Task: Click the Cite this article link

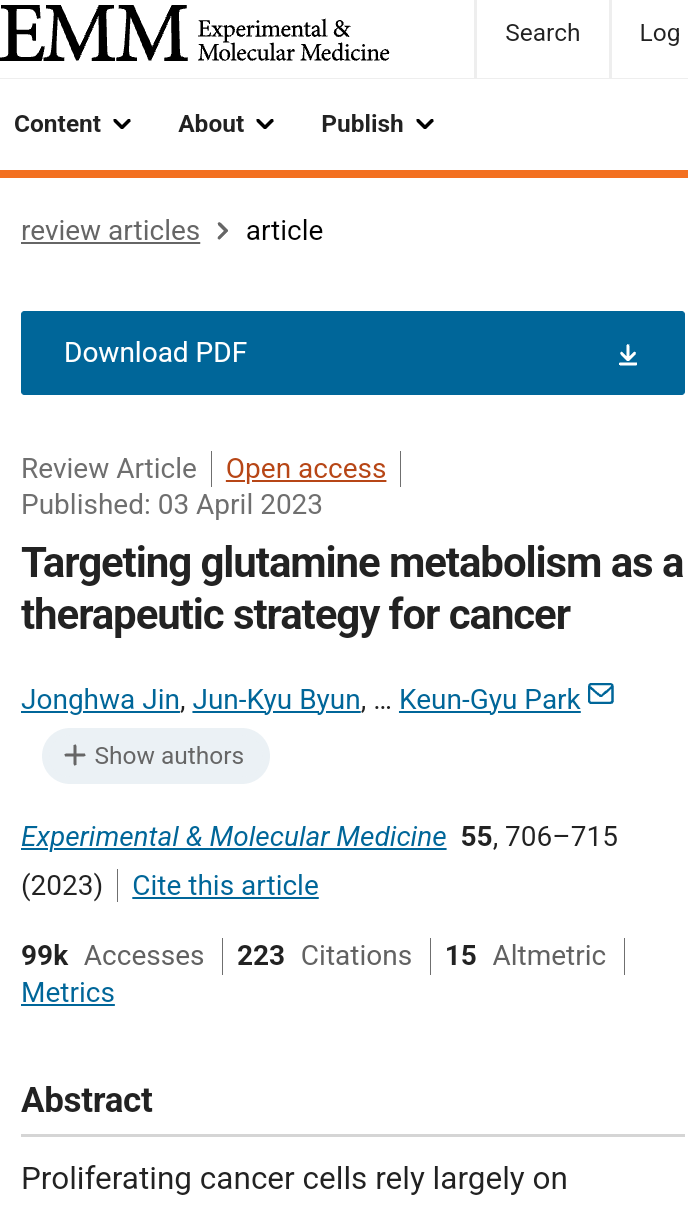Action: tap(225, 886)
